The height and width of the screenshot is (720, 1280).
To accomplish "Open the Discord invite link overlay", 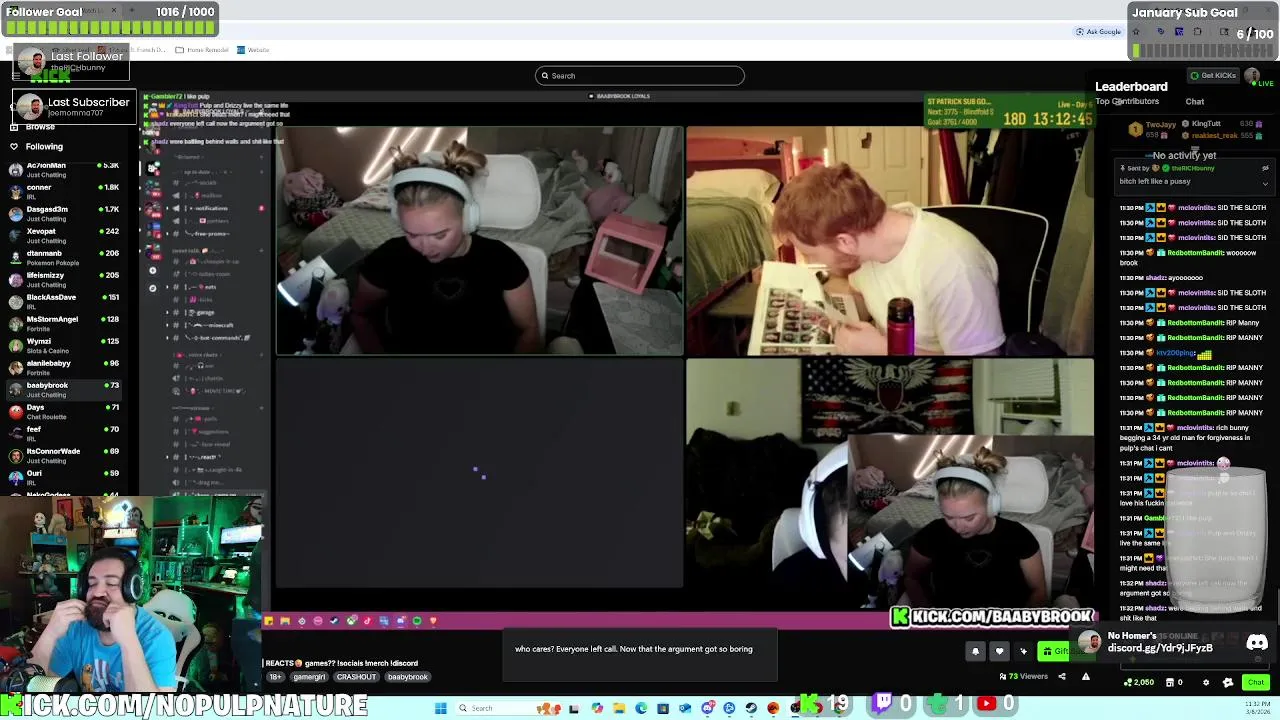I will click(1172, 642).
